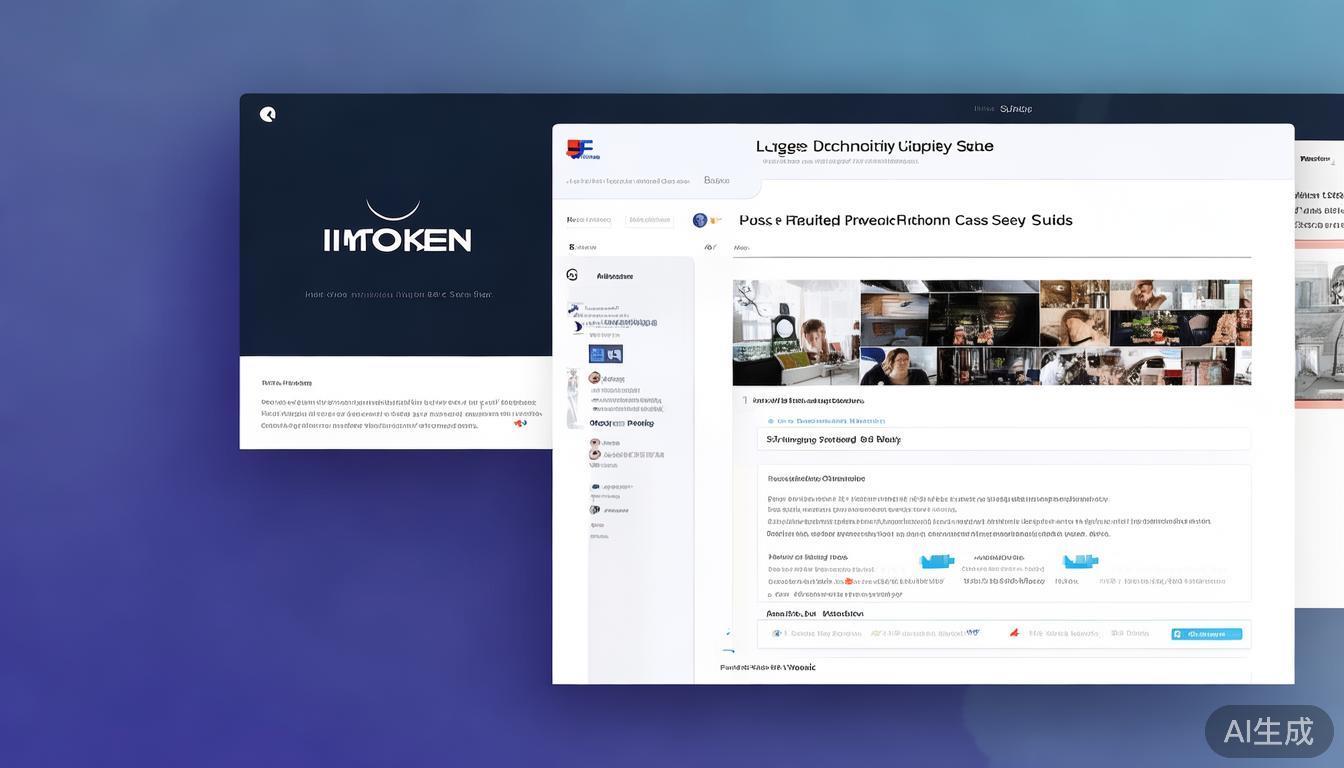This screenshot has width=1344, height=768.
Task: Click the blue action button in the footer bar
Action: click(x=1205, y=633)
